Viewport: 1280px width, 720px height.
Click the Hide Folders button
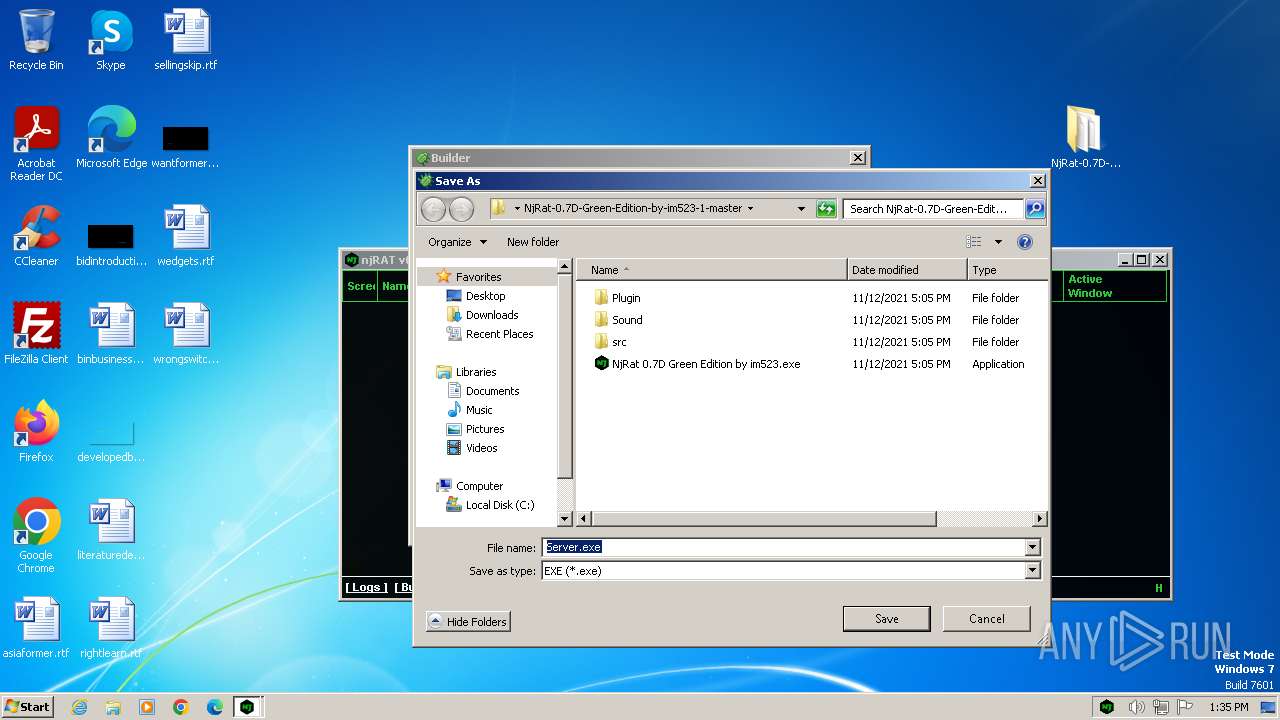(468, 622)
